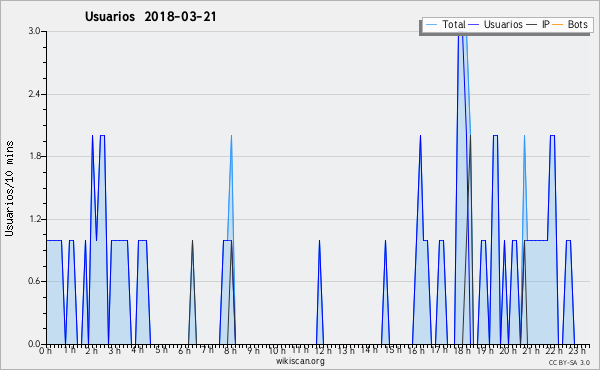The height and width of the screenshot is (370, 600).
Task: Click the '16 h' x-axis label
Action: tap(416, 350)
